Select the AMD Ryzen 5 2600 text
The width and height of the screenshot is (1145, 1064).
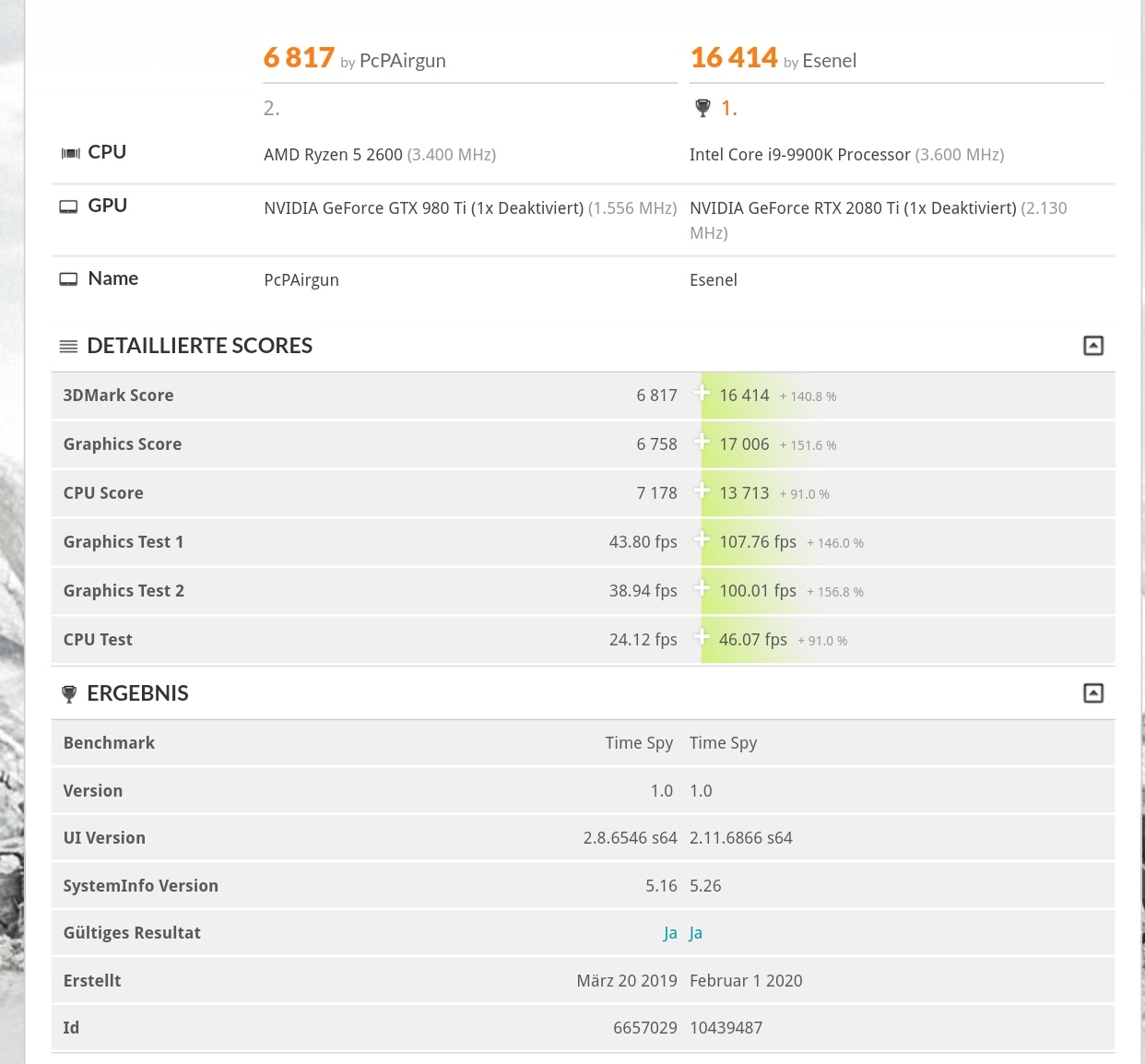pos(333,155)
